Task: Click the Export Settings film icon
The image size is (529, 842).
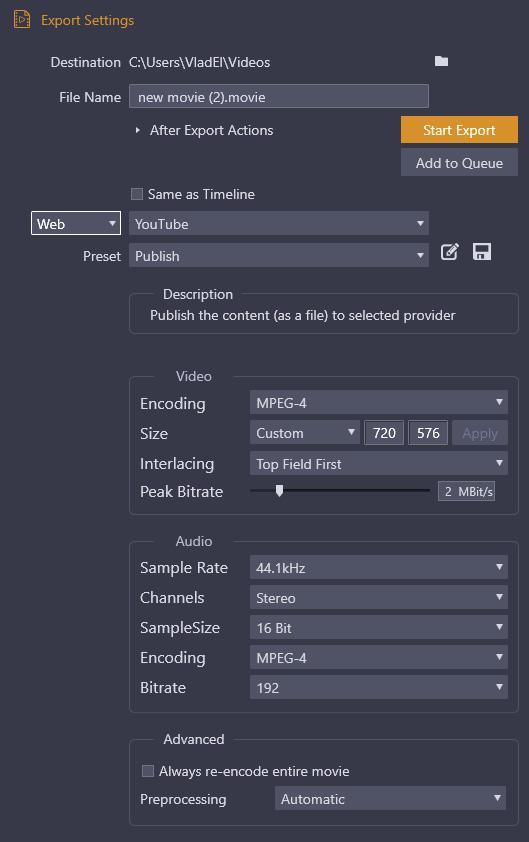Action: (22, 19)
